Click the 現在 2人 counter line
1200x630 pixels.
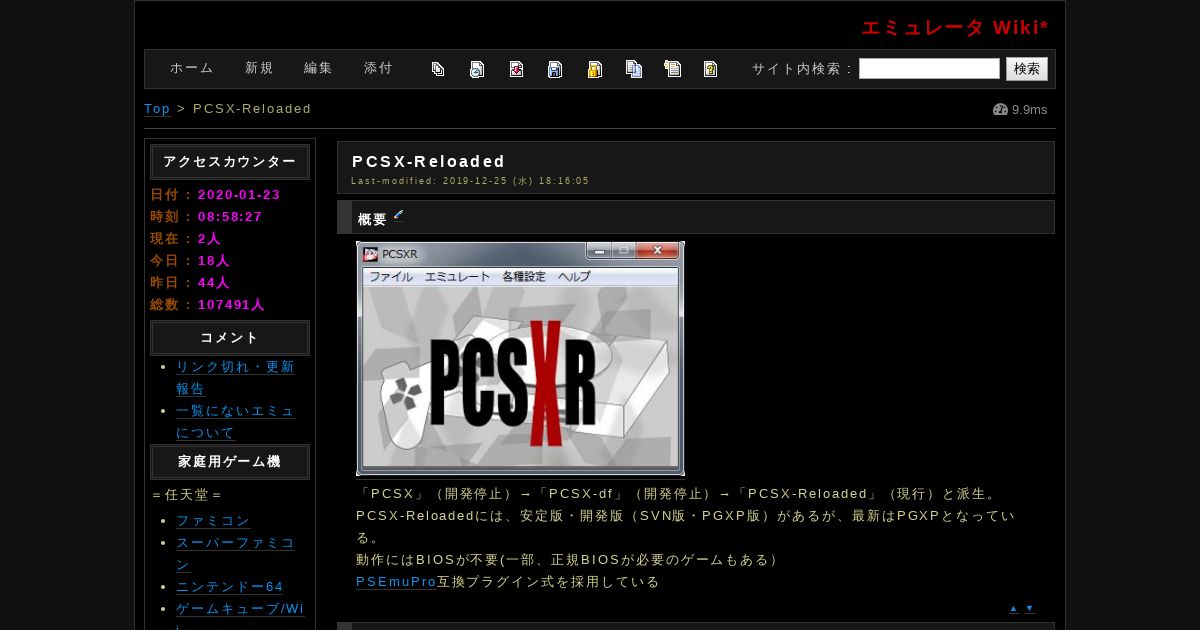pos(186,238)
